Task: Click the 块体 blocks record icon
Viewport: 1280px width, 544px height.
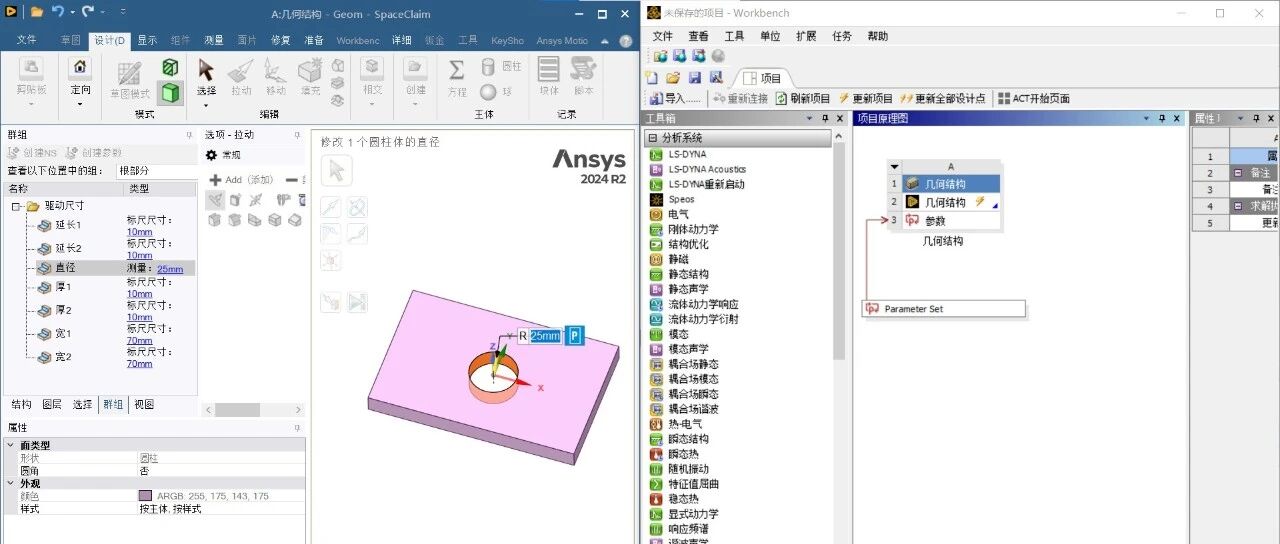Action: click(x=548, y=69)
